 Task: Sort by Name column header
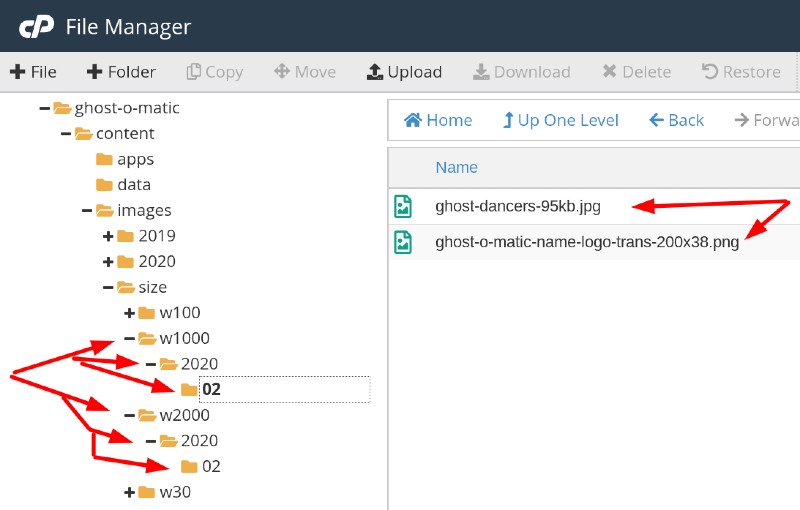click(x=457, y=167)
